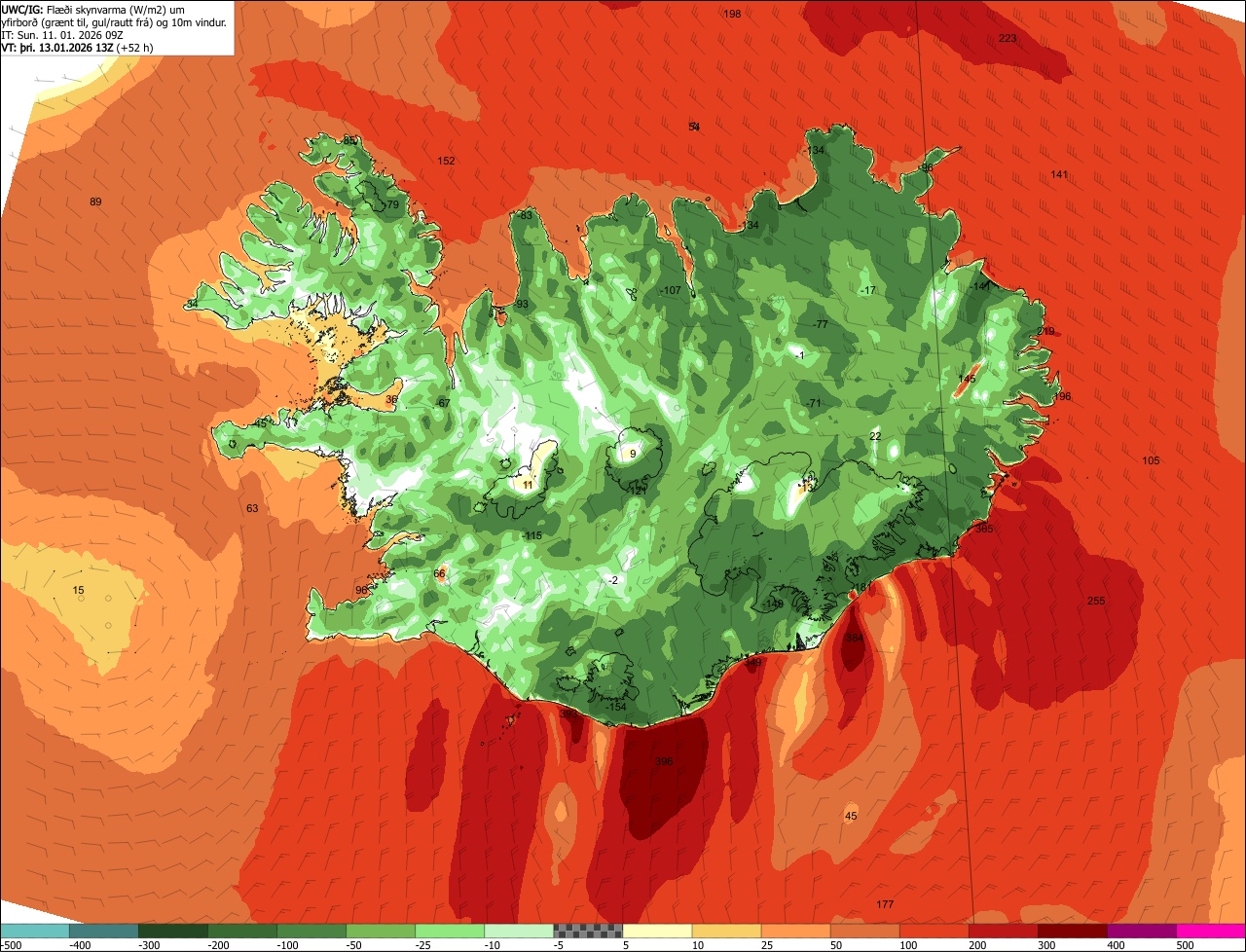Click the 38 value near Breiðafjörður
The height and width of the screenshot is (952, 1246).
click(x=391, y=399)
